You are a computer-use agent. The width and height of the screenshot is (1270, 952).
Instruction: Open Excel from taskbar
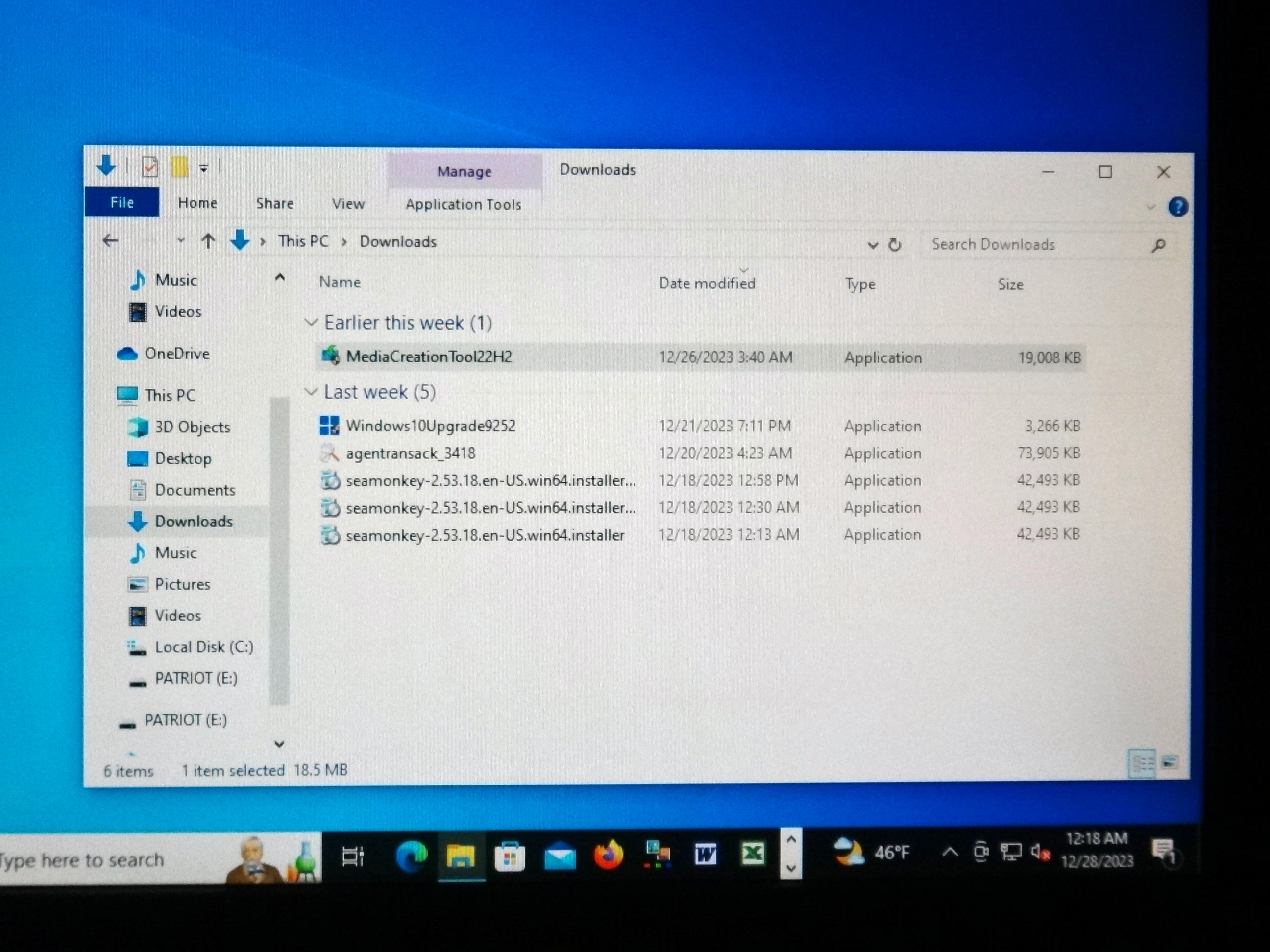coord(753,853)
